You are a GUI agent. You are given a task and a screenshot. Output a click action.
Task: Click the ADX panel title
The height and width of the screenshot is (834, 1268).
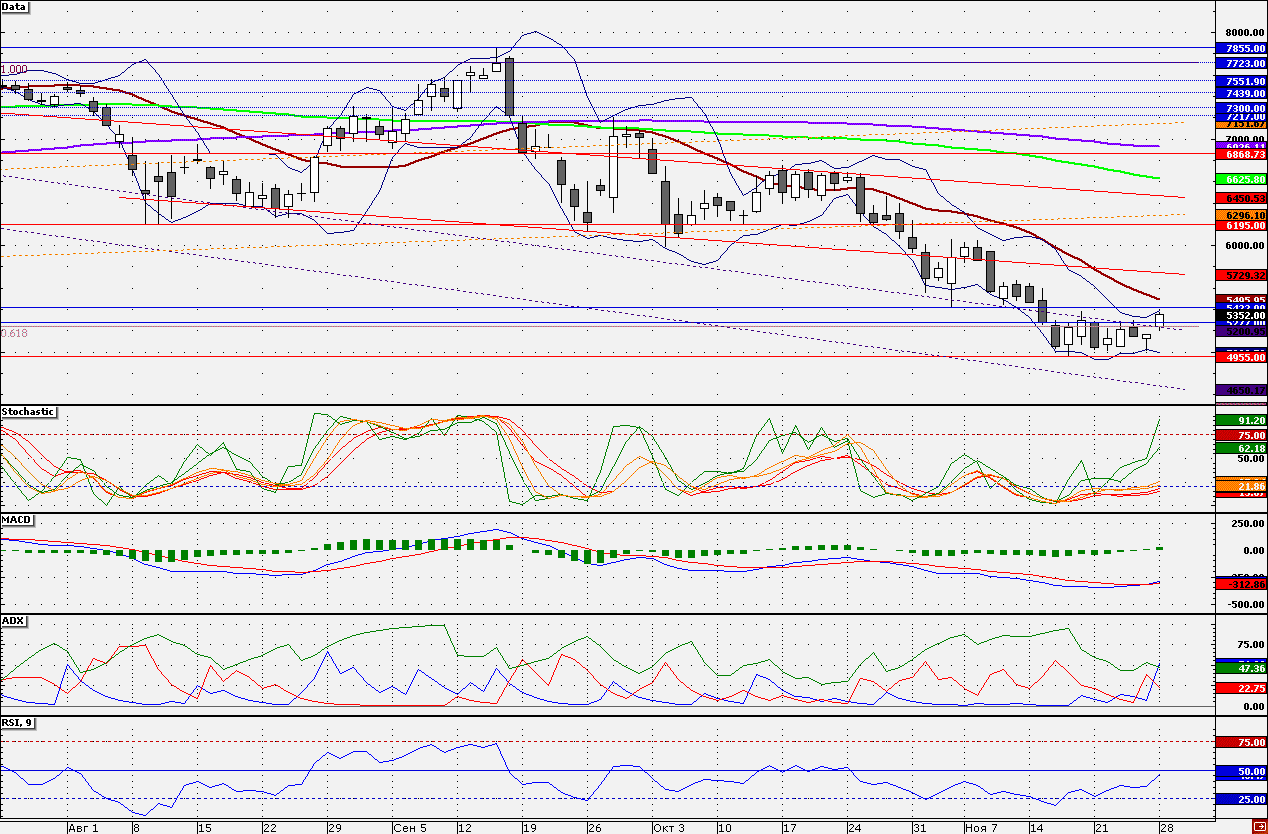tap(13, 621)
